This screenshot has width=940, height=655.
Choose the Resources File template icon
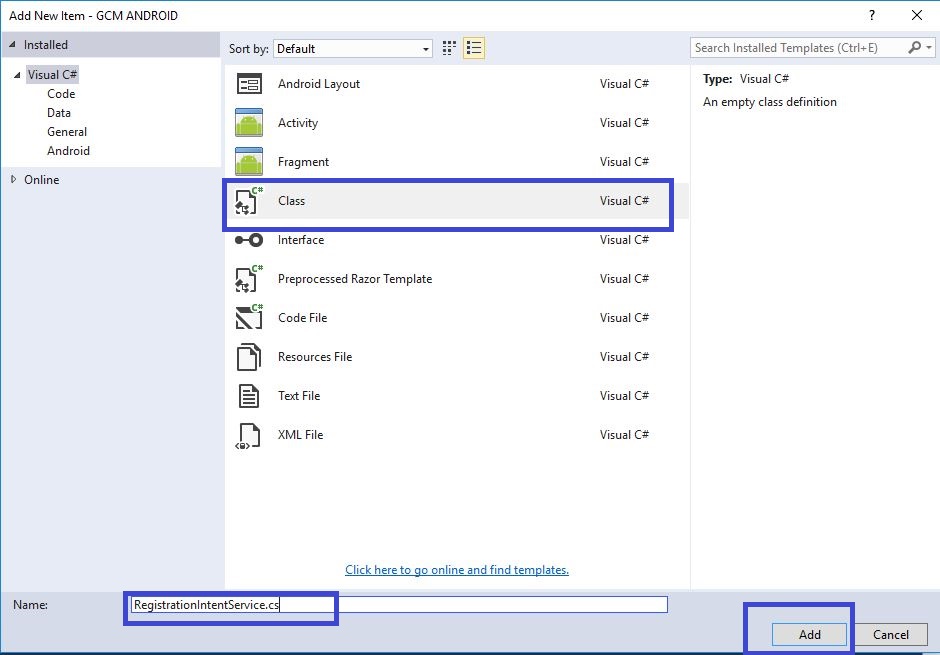point(249,357)
